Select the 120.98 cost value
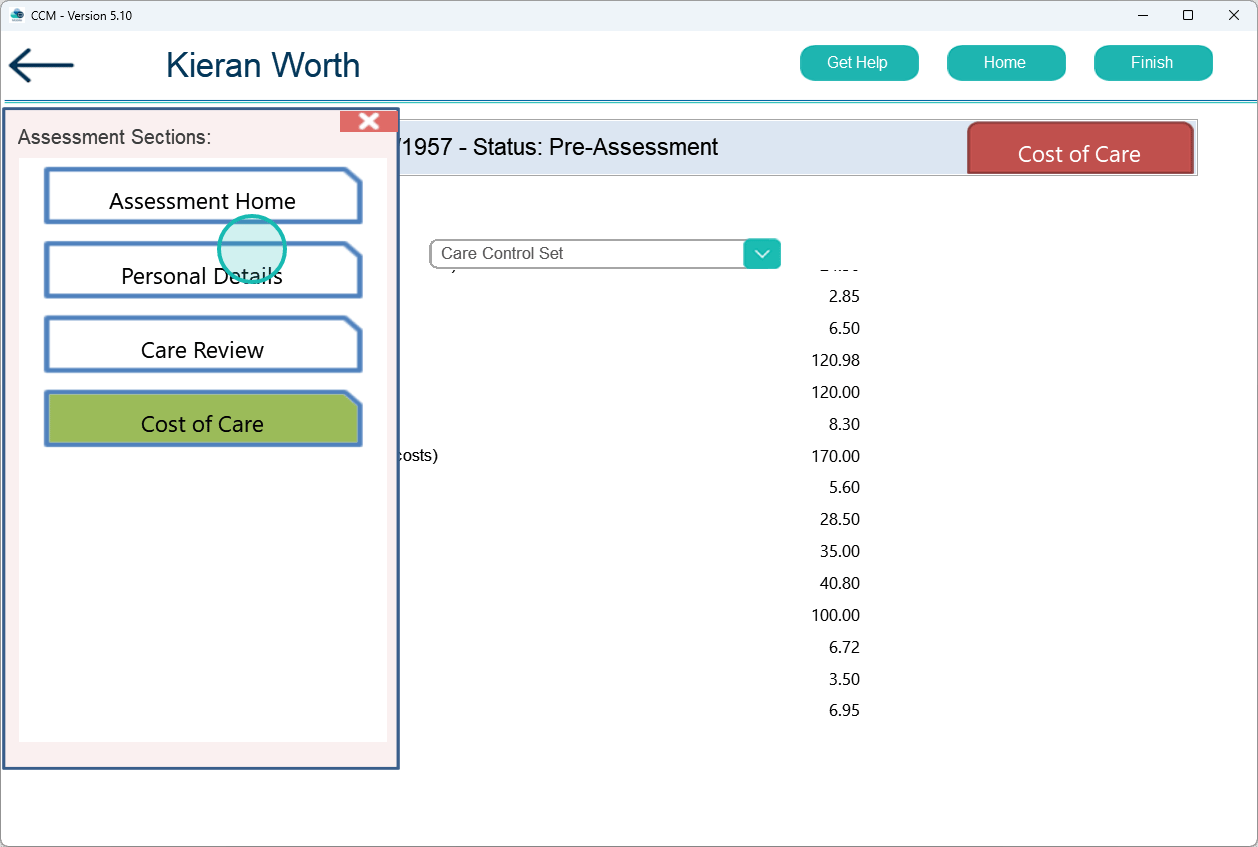This screenshot has width=1258, height=847. coord(835,360)
